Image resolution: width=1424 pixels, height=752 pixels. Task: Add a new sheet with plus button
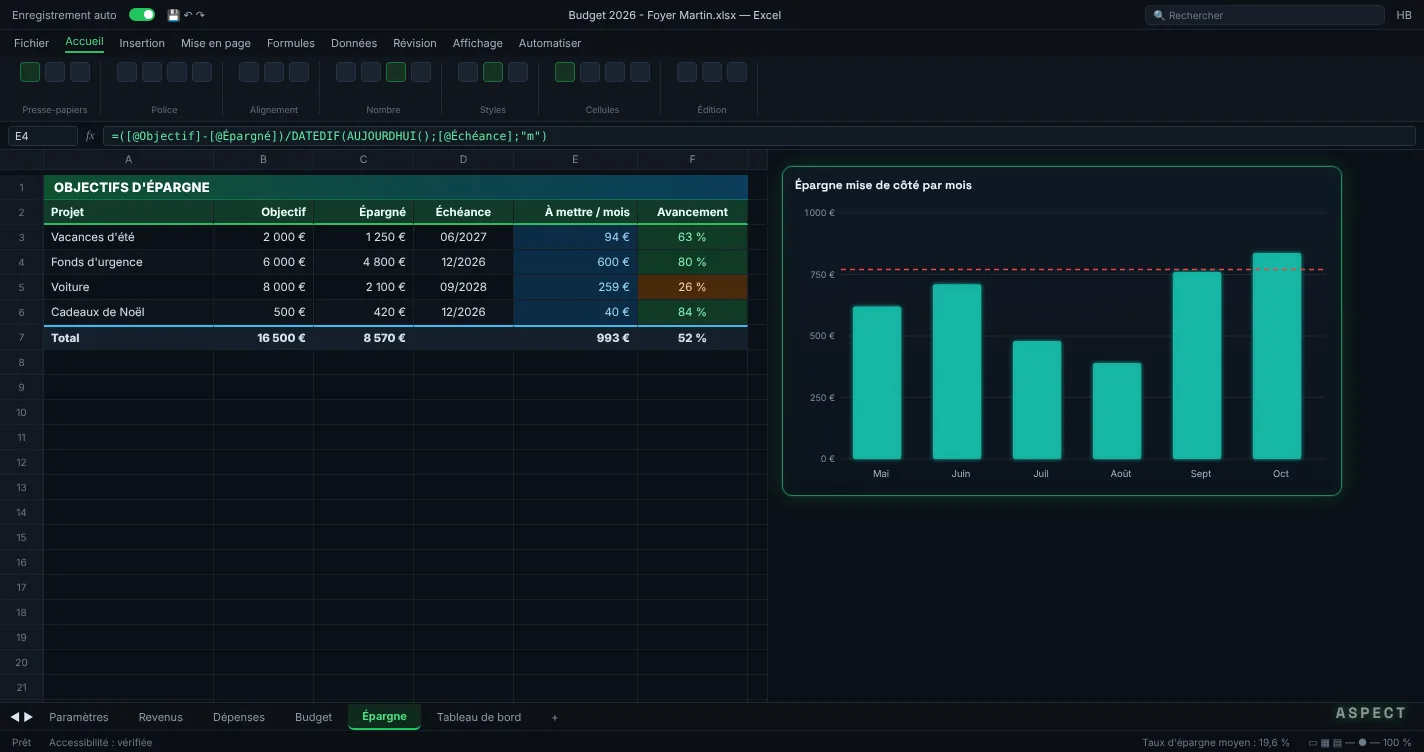(x=555, y=717)
